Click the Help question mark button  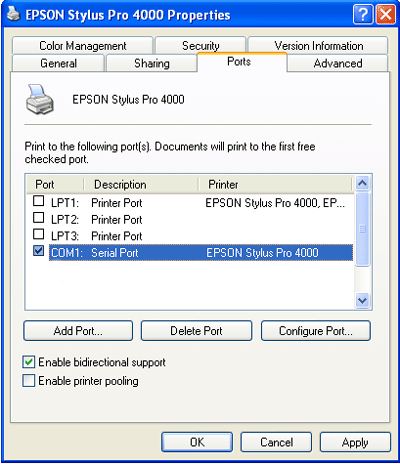pyautogui.click(x=363, y=15)
